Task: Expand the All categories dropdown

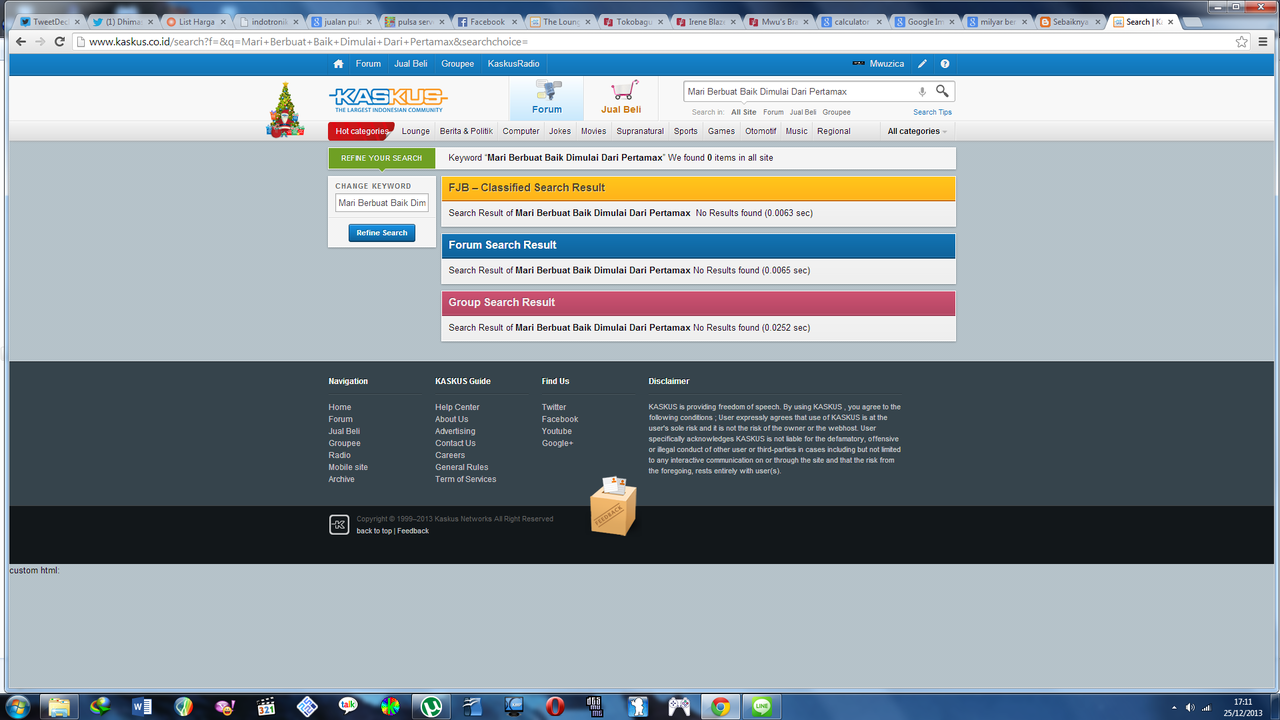Action: [x=917, y=131]
